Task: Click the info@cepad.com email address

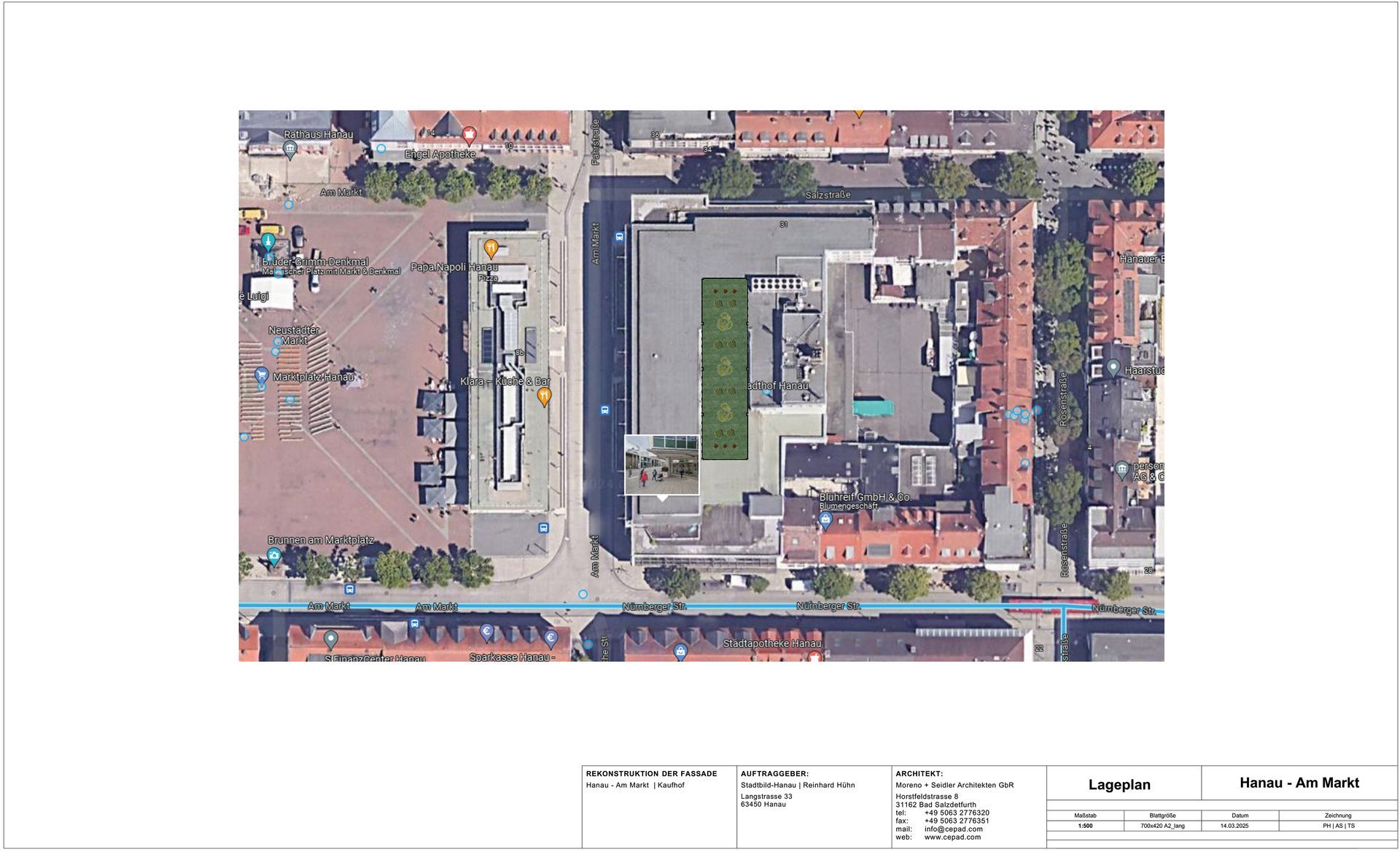Action: pos(953,829)
